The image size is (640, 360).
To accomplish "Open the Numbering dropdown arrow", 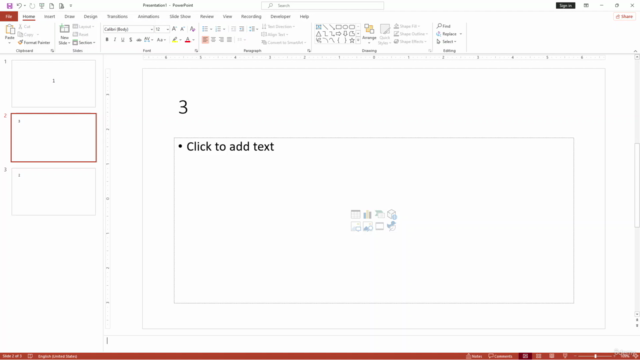I will point(224,29).
